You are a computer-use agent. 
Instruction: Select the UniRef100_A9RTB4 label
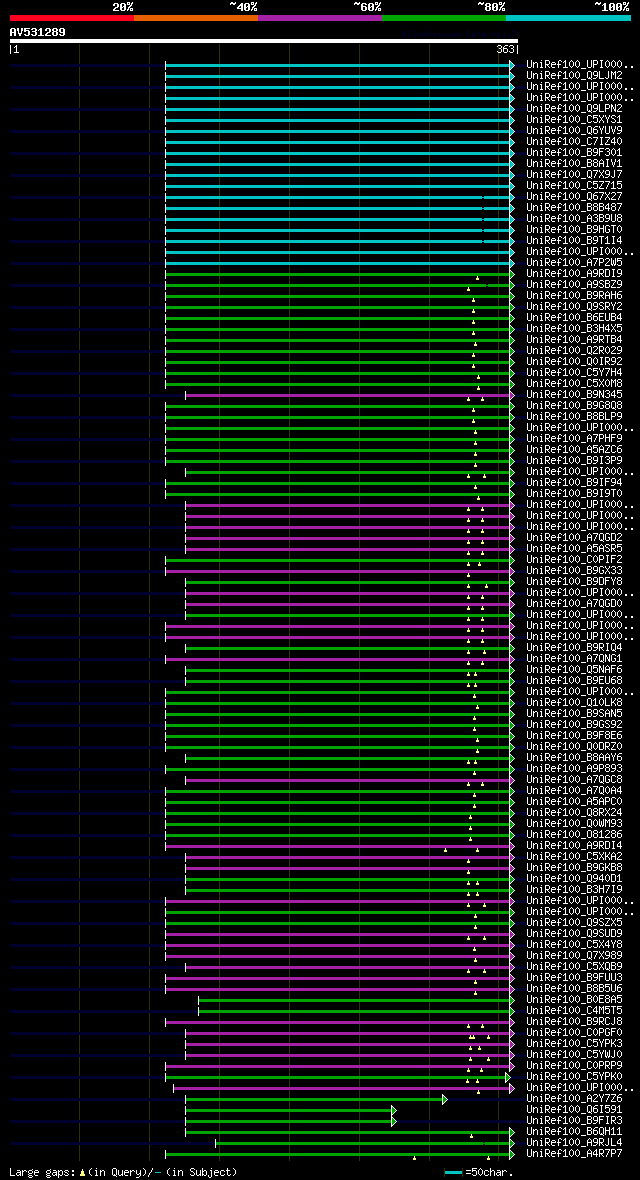click(x=574, y=339)
